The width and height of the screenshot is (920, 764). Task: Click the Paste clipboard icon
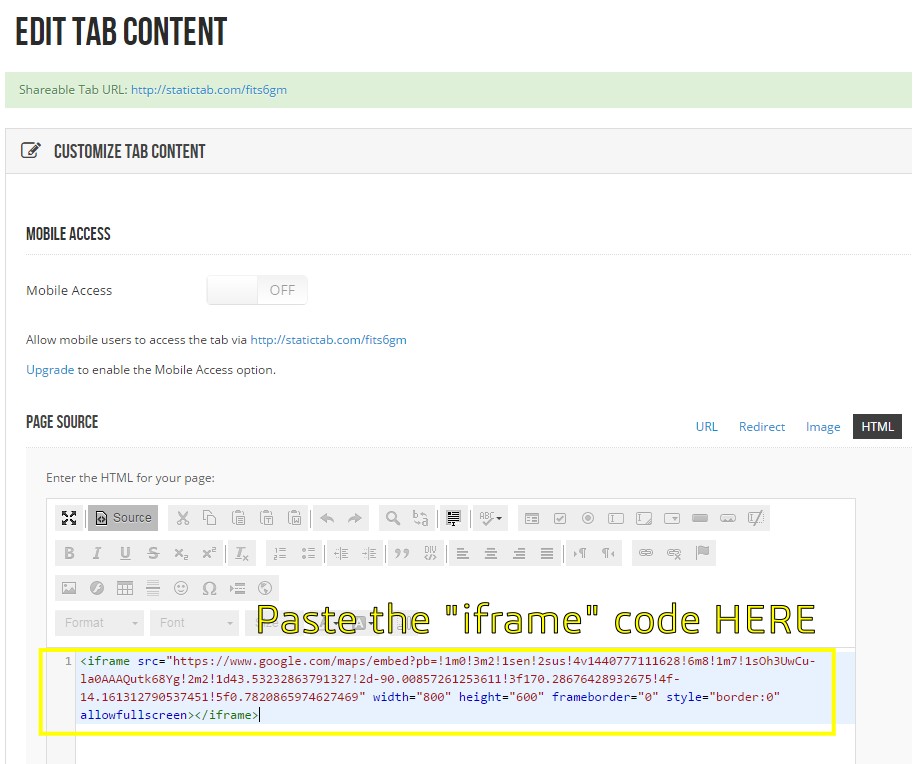coord(238,518)
